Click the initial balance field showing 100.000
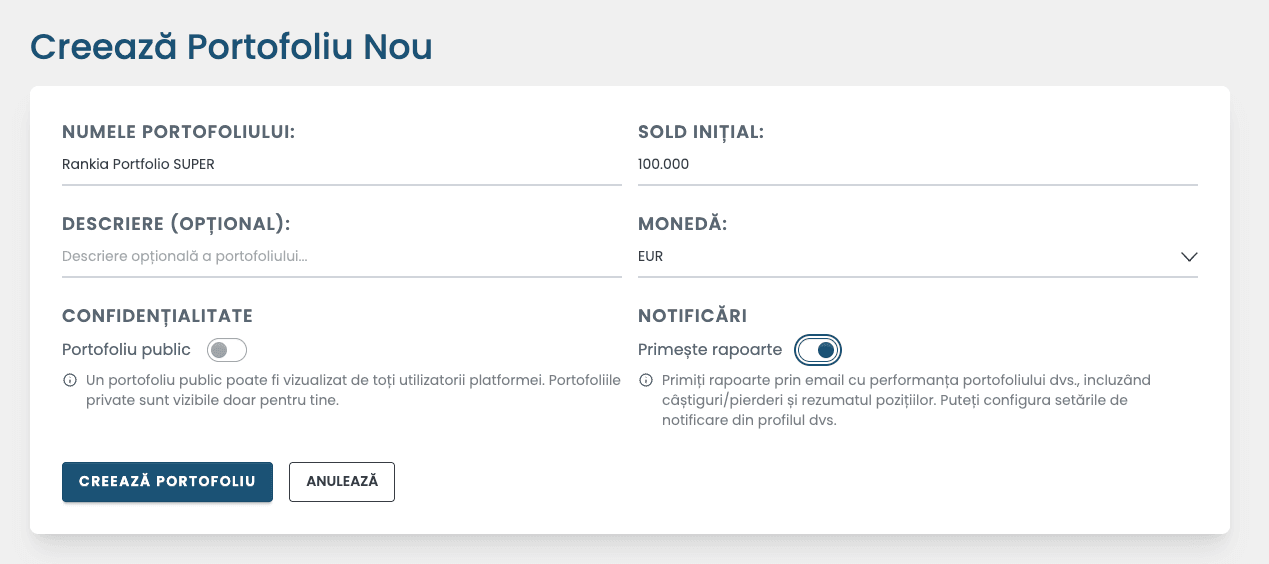Image resolution: width=1269 pixels, height=564 pixels. tap(916, 164)
